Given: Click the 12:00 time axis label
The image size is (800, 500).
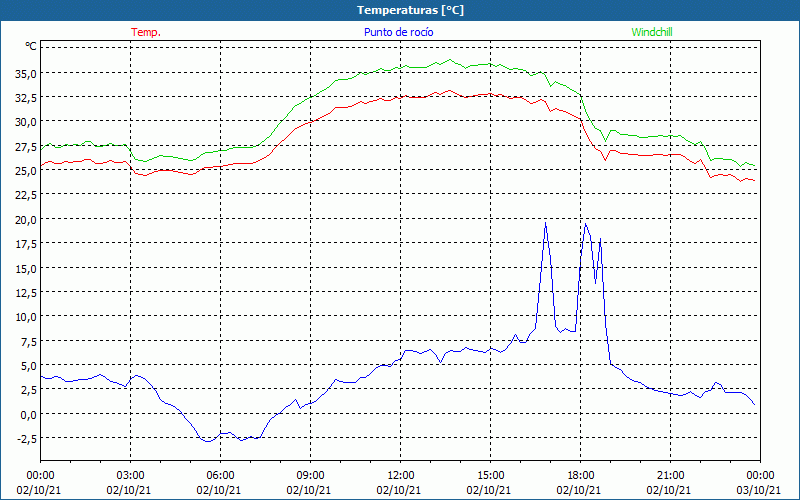Looking at the screenshot, I should 401,476.
